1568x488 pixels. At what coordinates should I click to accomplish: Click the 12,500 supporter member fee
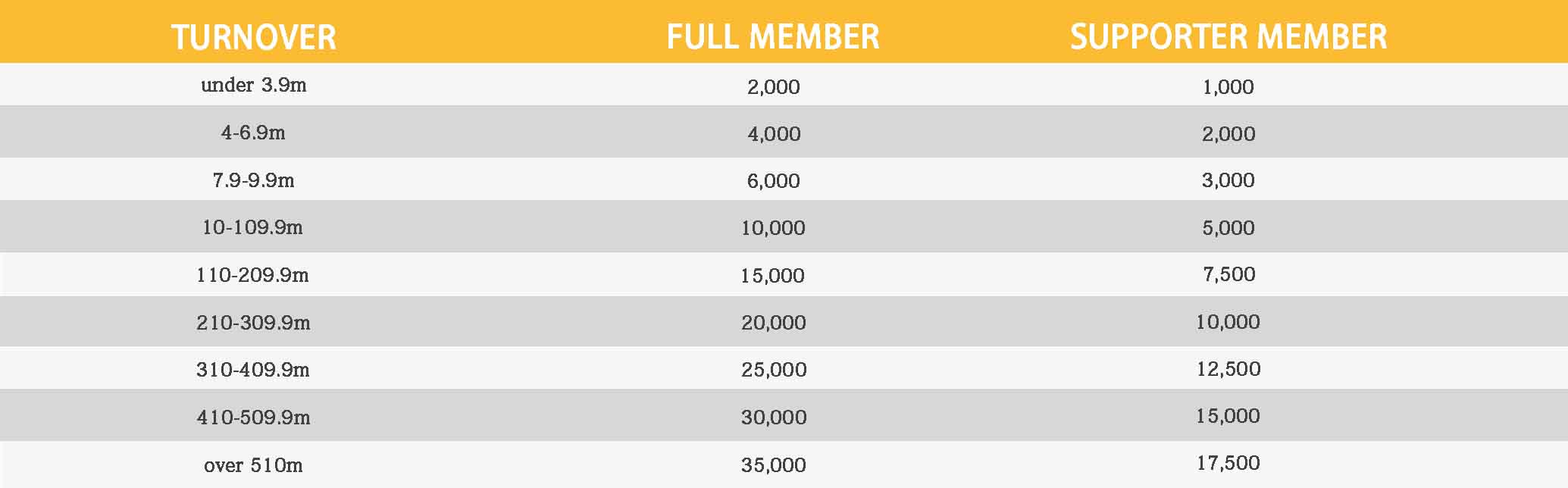pos(1228,369)
